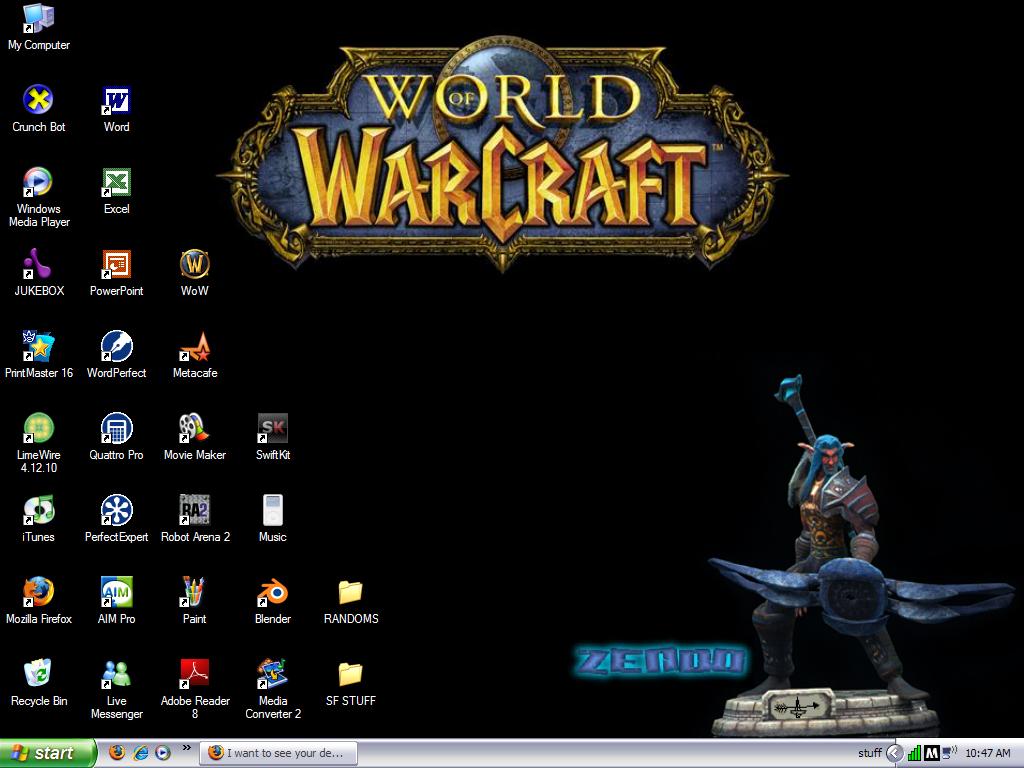
Task: Expand hidden system tray icons arrow
Action: tap(895, 753)
